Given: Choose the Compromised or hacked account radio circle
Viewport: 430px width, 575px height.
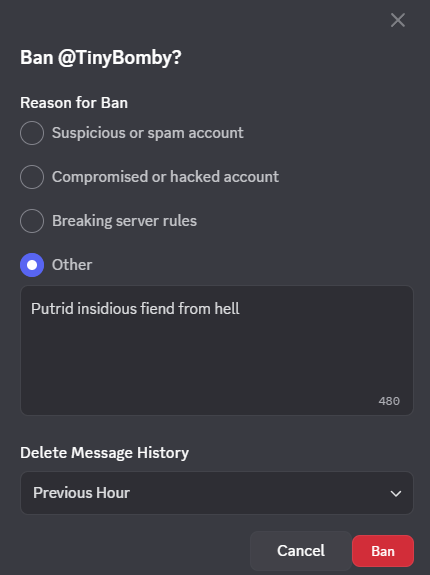Looking at the screenshot, I should (x=32, y=177).
